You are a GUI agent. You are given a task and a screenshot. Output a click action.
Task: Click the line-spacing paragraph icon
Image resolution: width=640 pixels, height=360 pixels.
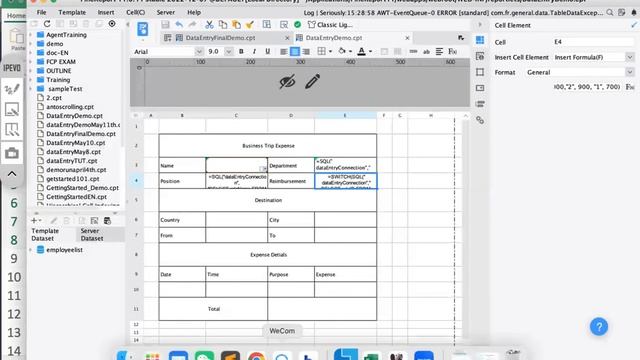pyautogui.click(x=439, y=51)
